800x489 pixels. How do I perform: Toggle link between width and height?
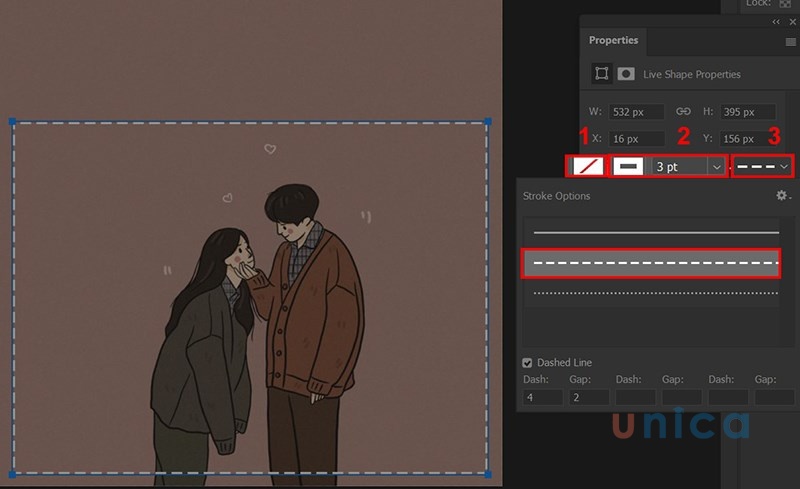click(x=683, y=111)
